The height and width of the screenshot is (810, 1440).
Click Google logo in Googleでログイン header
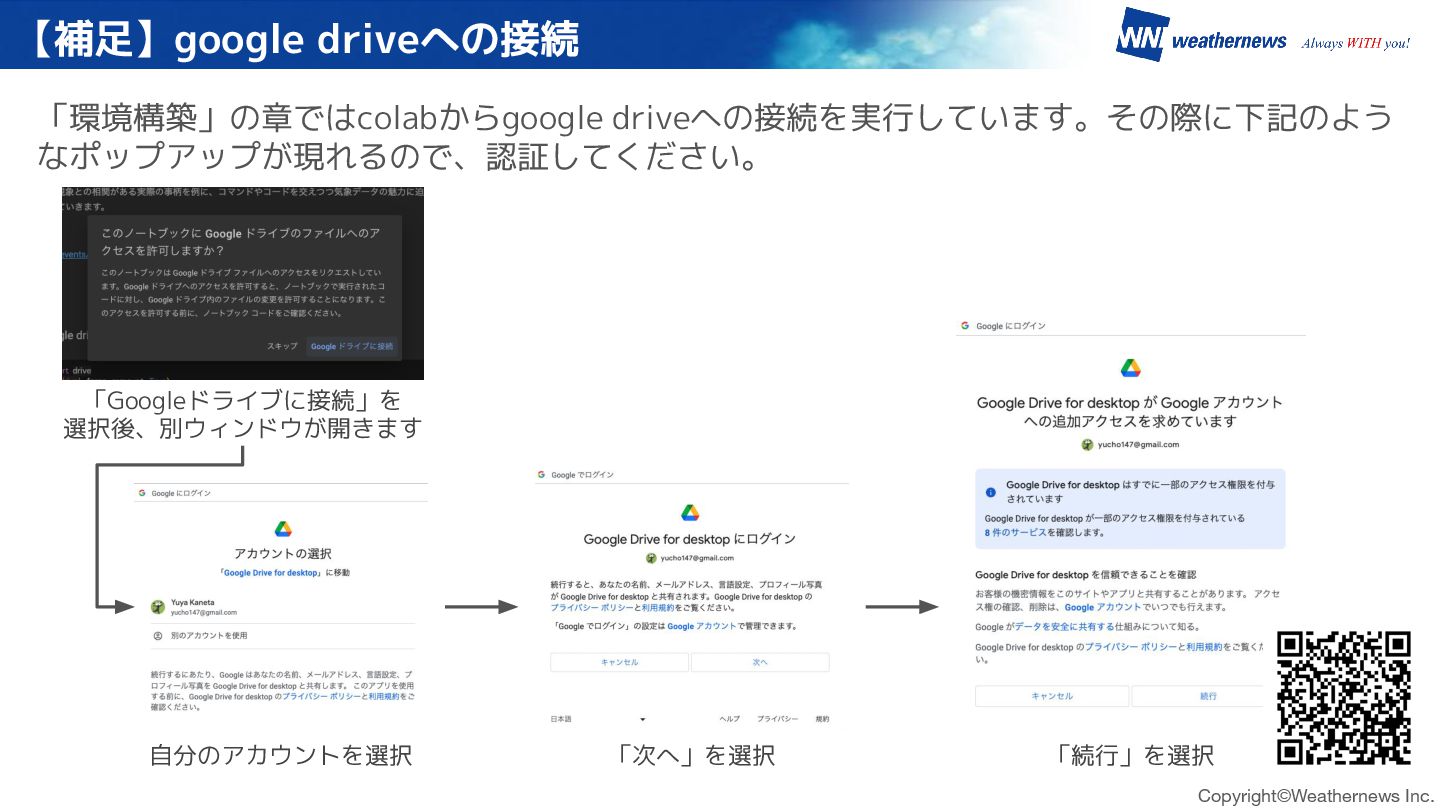(541, 475)
